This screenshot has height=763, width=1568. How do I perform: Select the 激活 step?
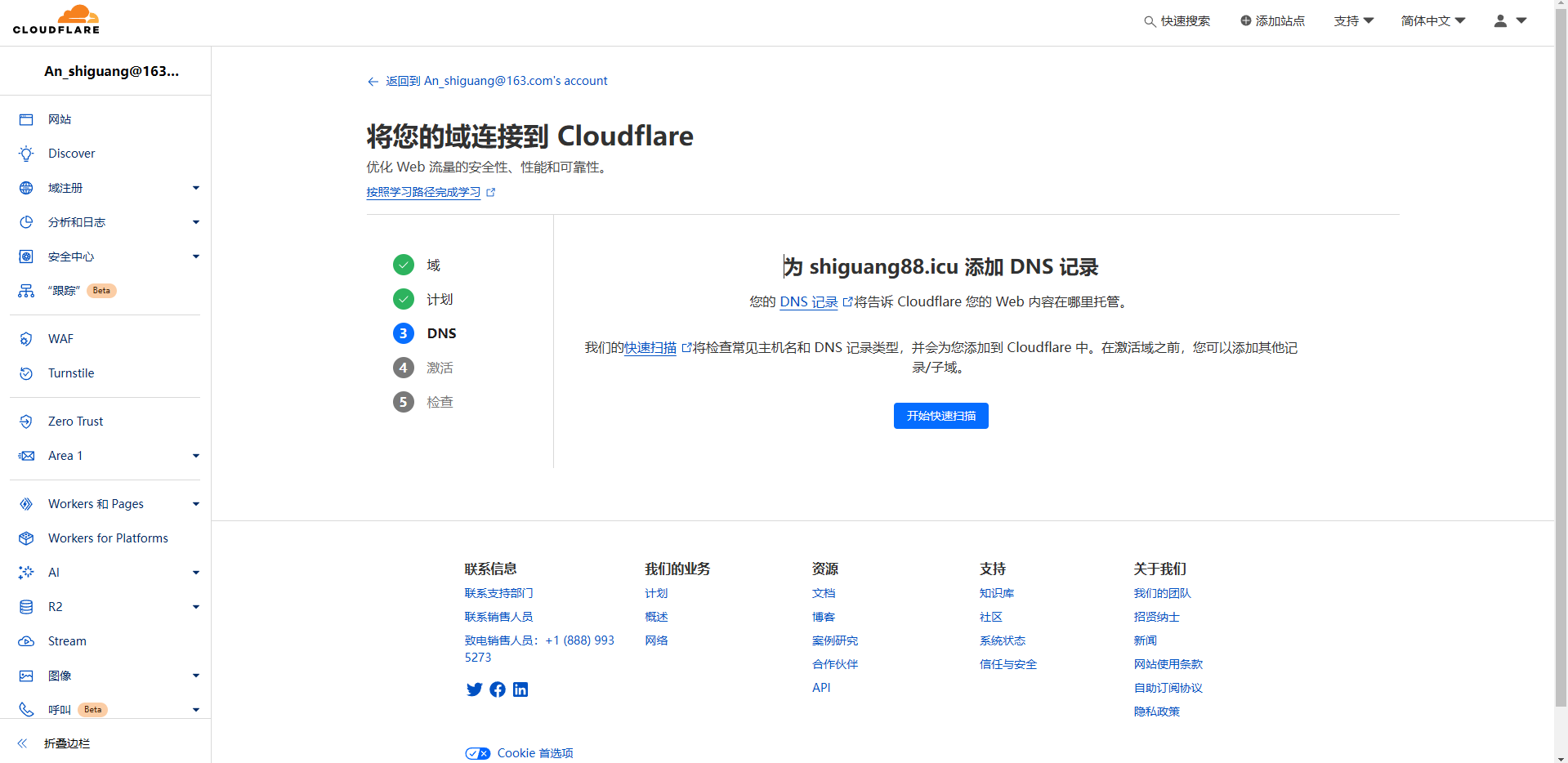[423, 368]
